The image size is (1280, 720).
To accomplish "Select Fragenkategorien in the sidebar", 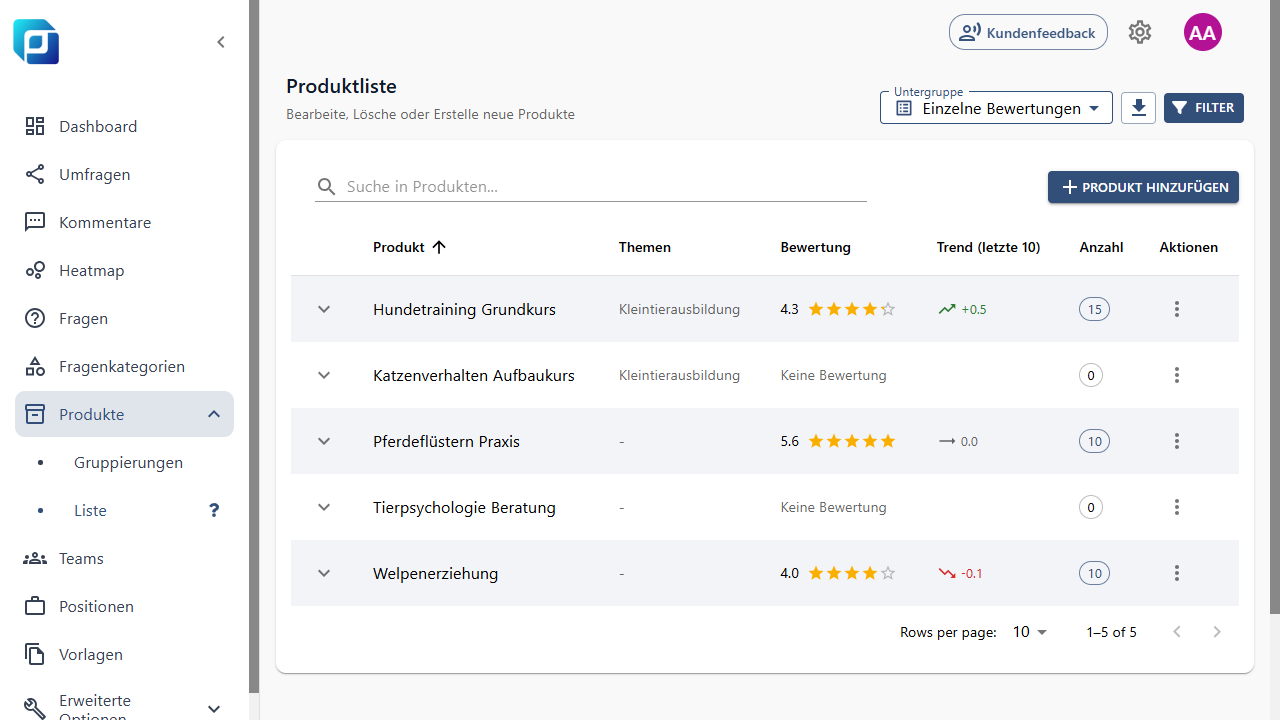I will pos(124,366).
